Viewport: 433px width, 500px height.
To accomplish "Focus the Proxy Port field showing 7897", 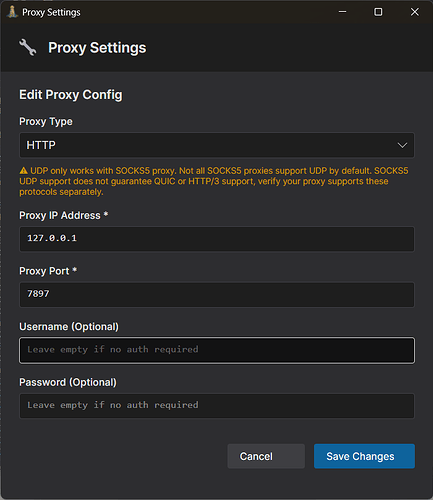I will click(x=217, y=294).
